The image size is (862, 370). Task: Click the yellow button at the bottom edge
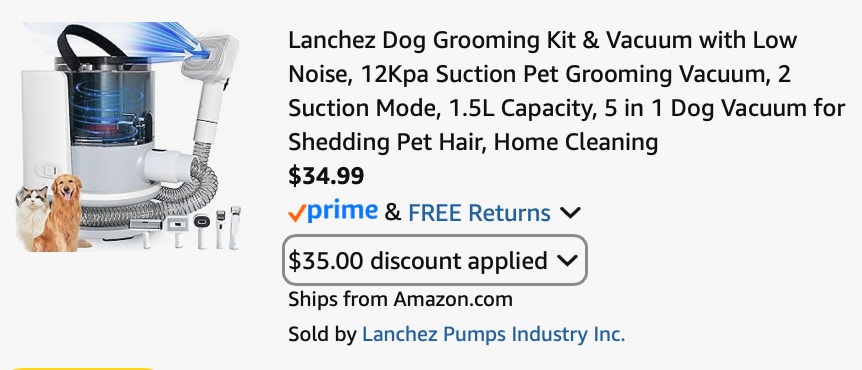tap(82, 368)
